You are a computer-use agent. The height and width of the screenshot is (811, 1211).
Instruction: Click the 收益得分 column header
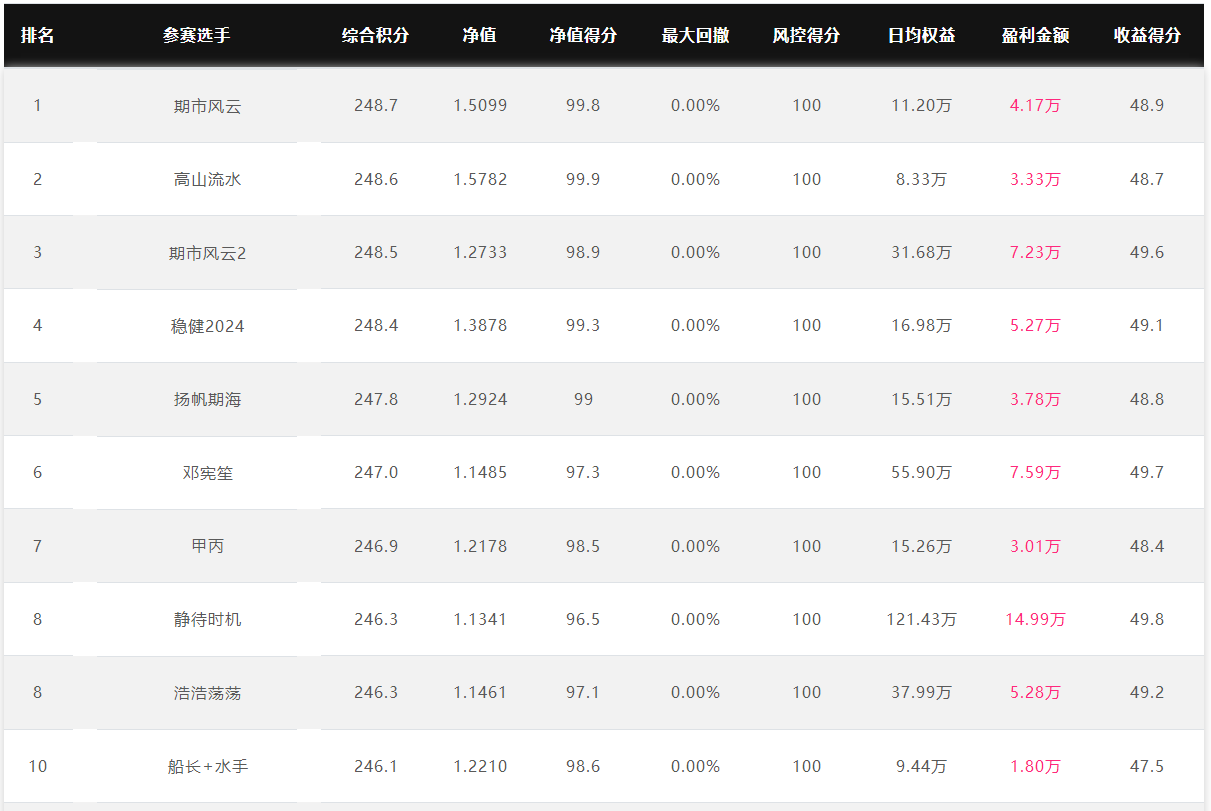[x=1147, y=35]
